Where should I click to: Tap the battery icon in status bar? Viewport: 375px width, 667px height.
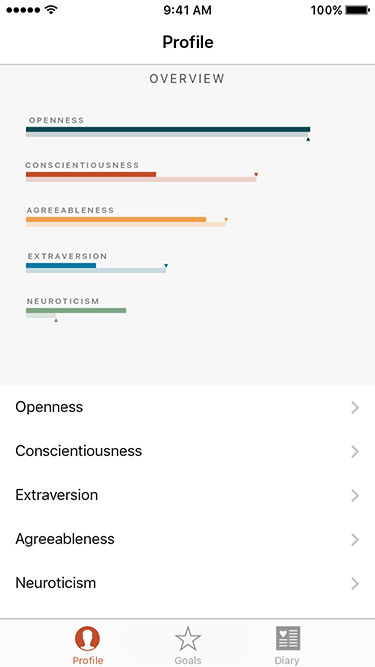(x=357, y=10)
